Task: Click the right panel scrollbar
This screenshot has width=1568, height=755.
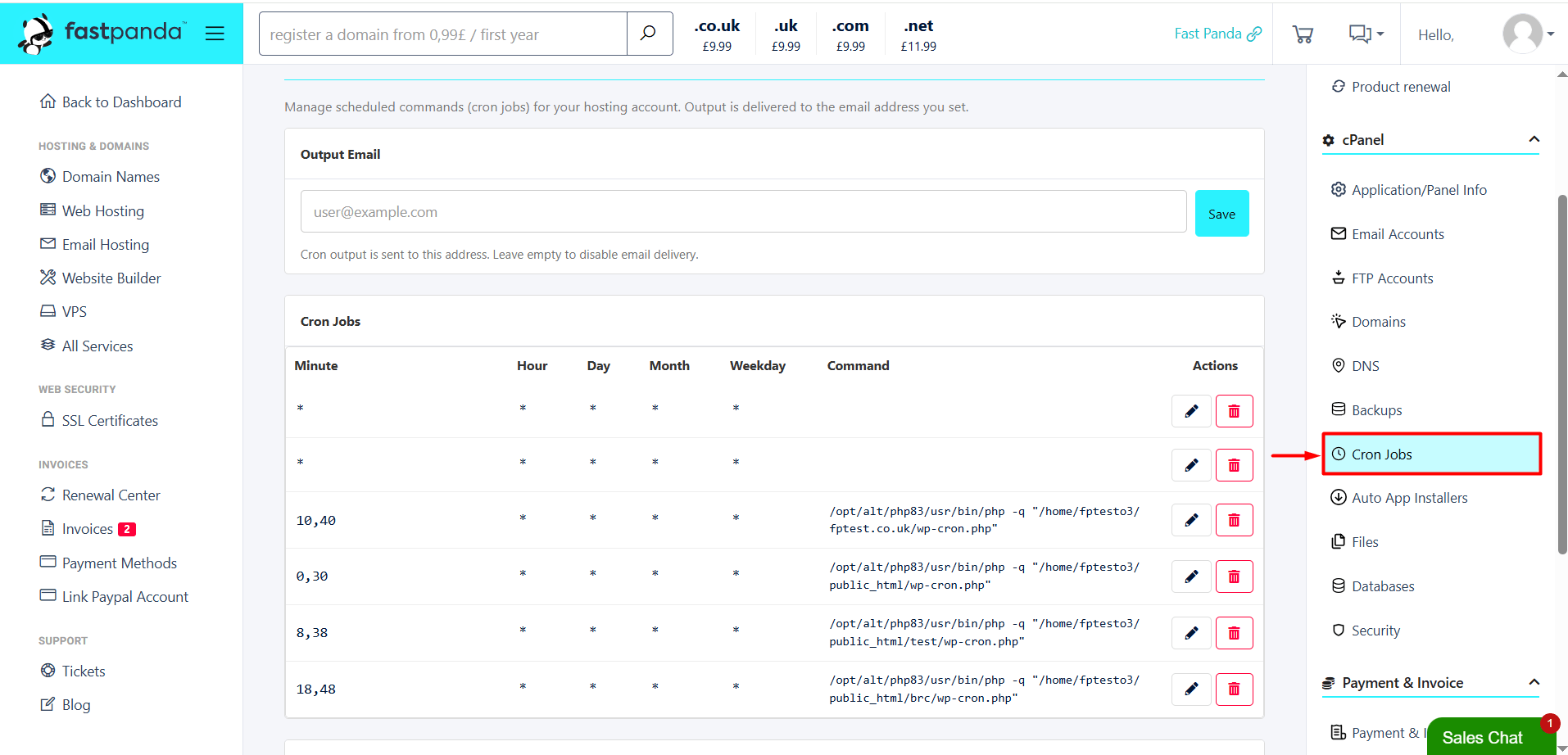Action: pyautogui.click(x=1561, y=374)
